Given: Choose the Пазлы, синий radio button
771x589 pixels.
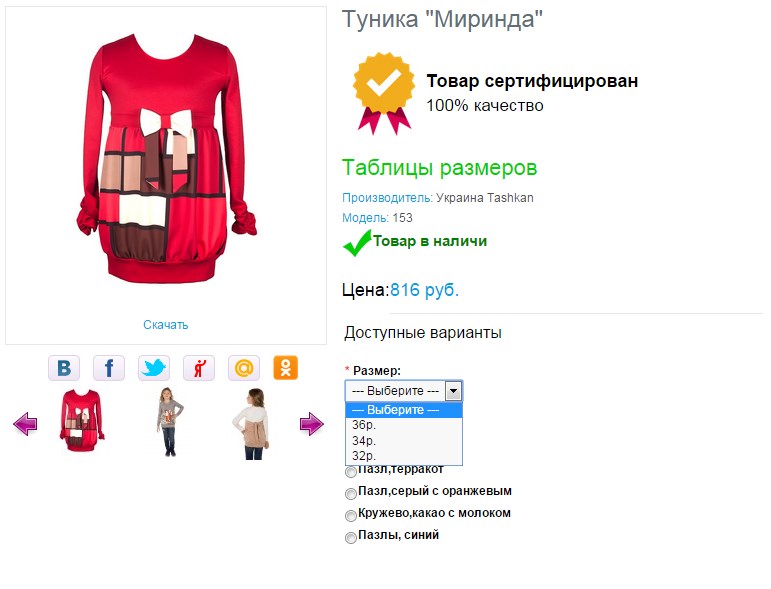Looking at the screenshot, I should [x=351, y=537].
